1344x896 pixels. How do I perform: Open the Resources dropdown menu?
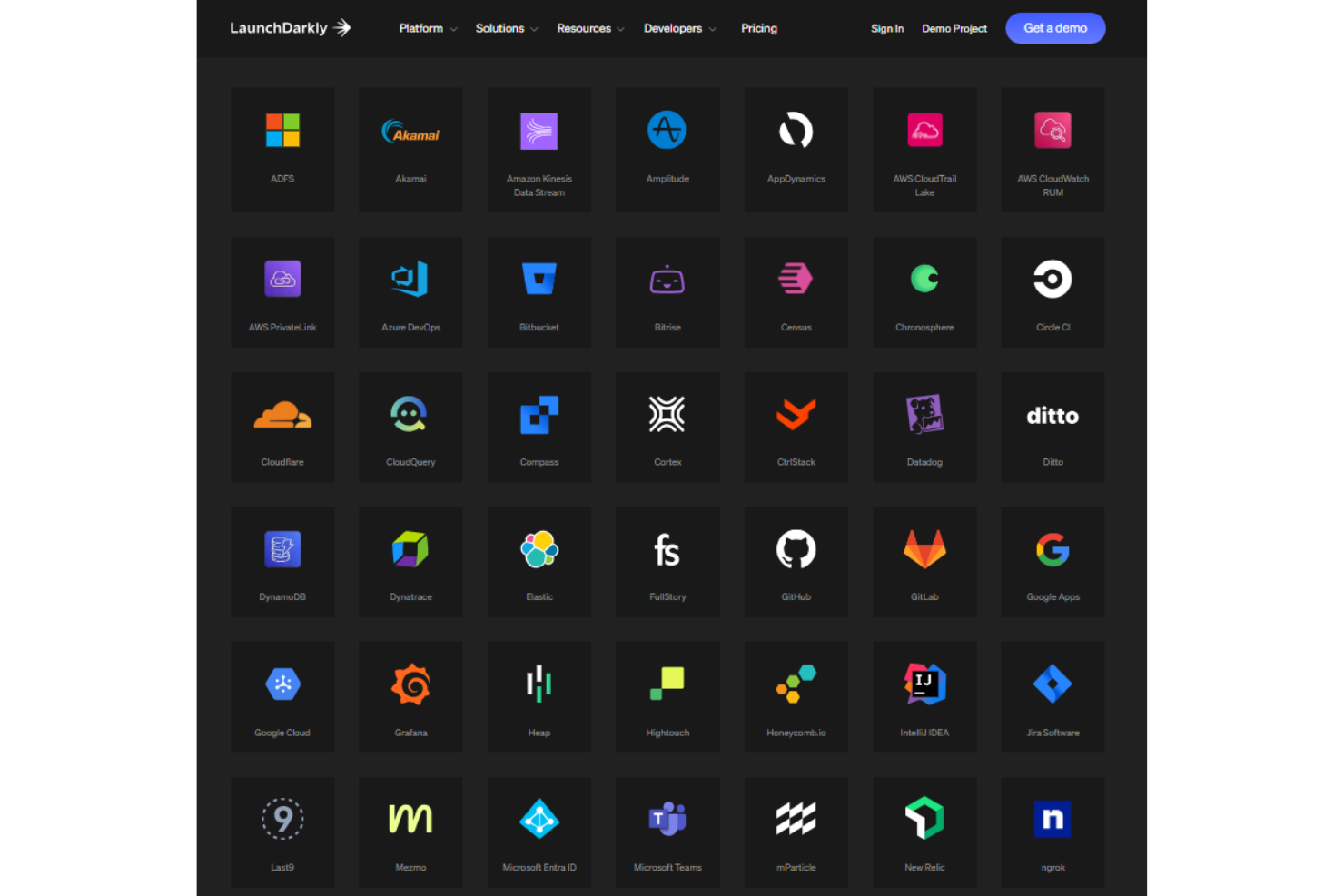(590, 28)
